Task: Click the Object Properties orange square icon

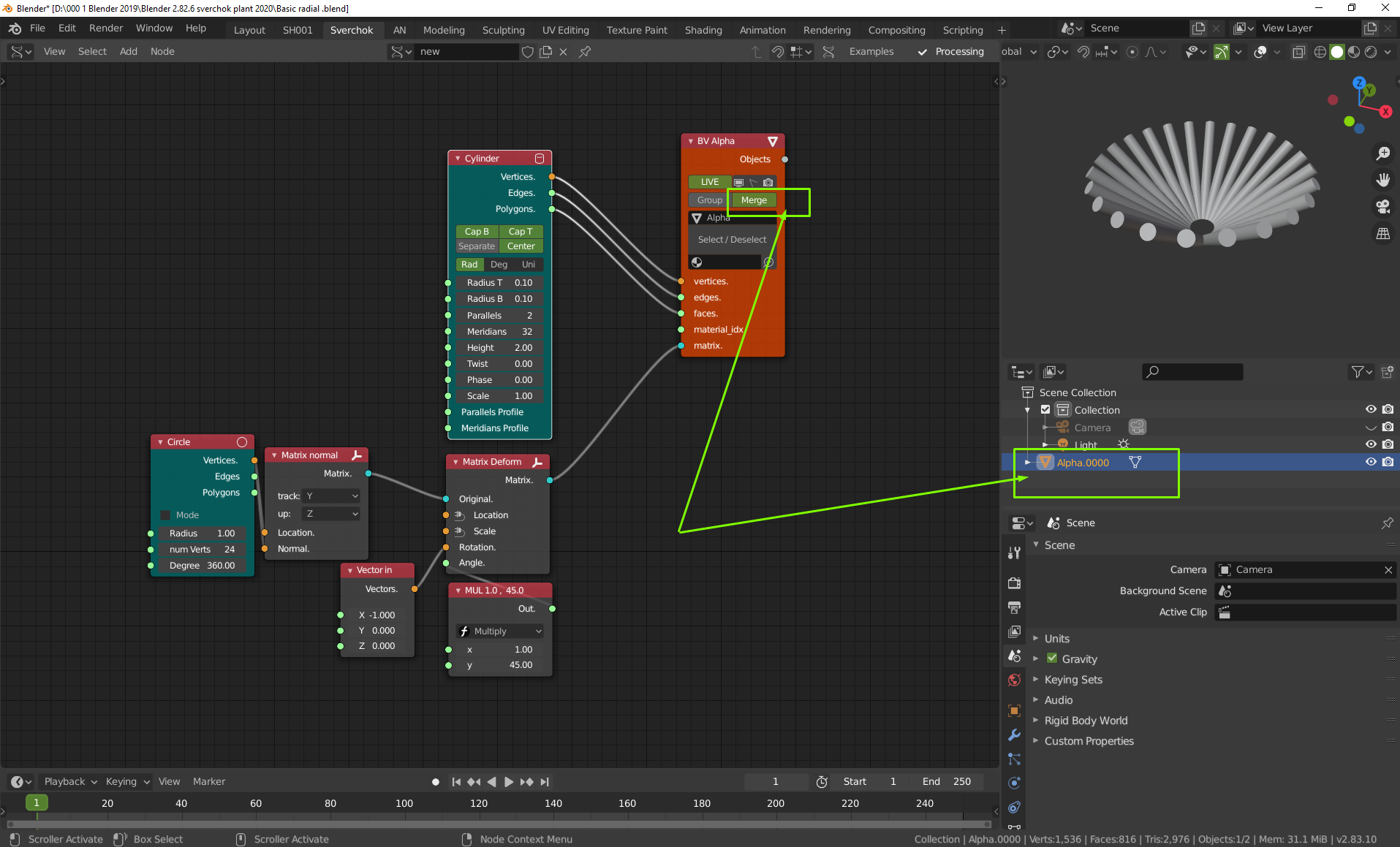Action: click(x=1014, y=710)
